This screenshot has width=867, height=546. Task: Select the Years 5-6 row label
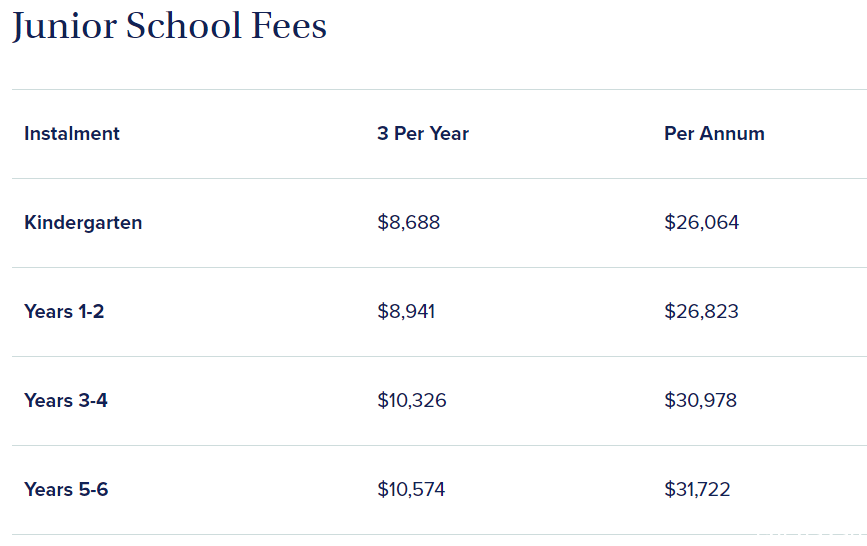tap(66, 490)
